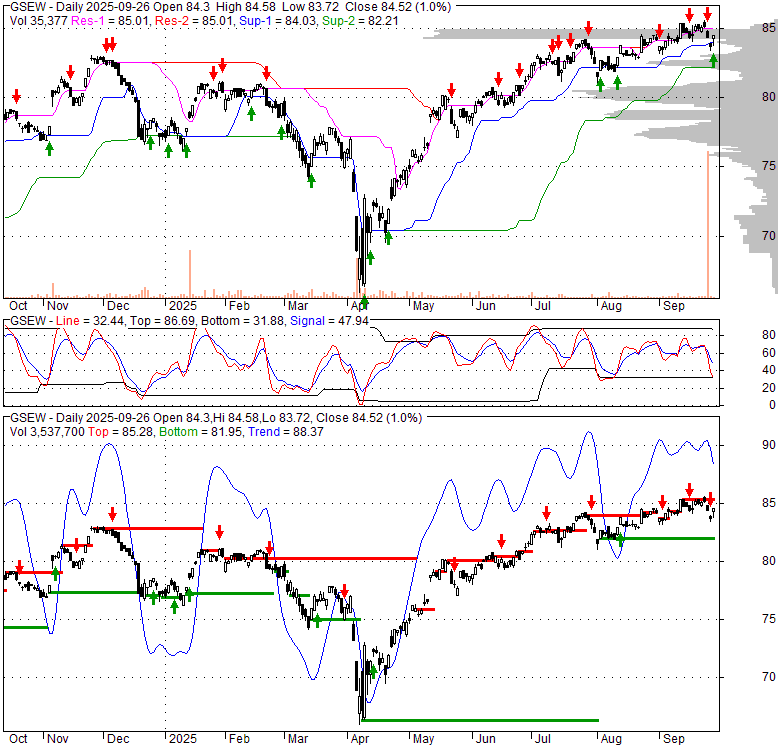
Task: Click Line = 32.44 in the oscillator legend
Action: coord(90,321)
